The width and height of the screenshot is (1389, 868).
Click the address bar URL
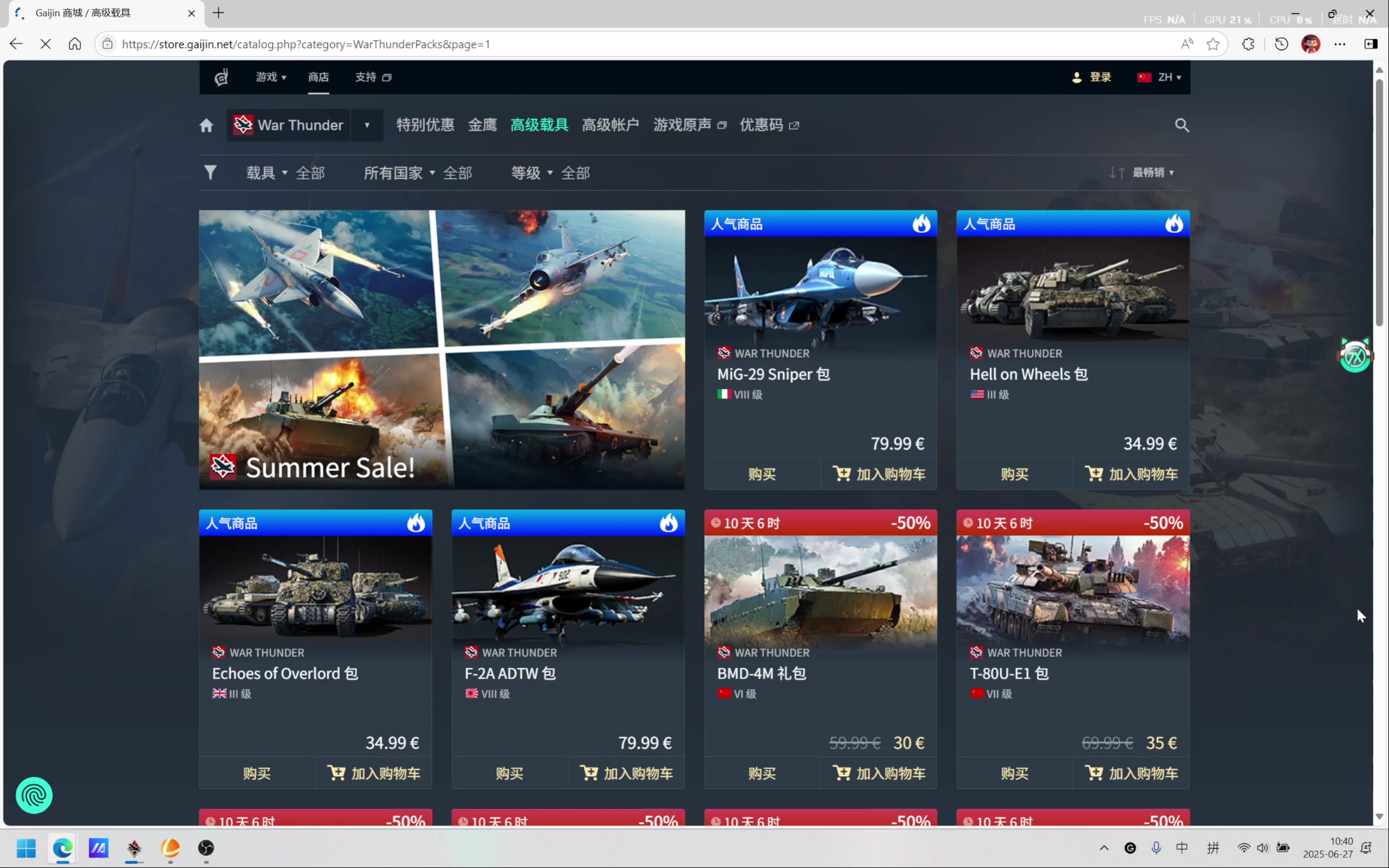[x=306, y=44]
